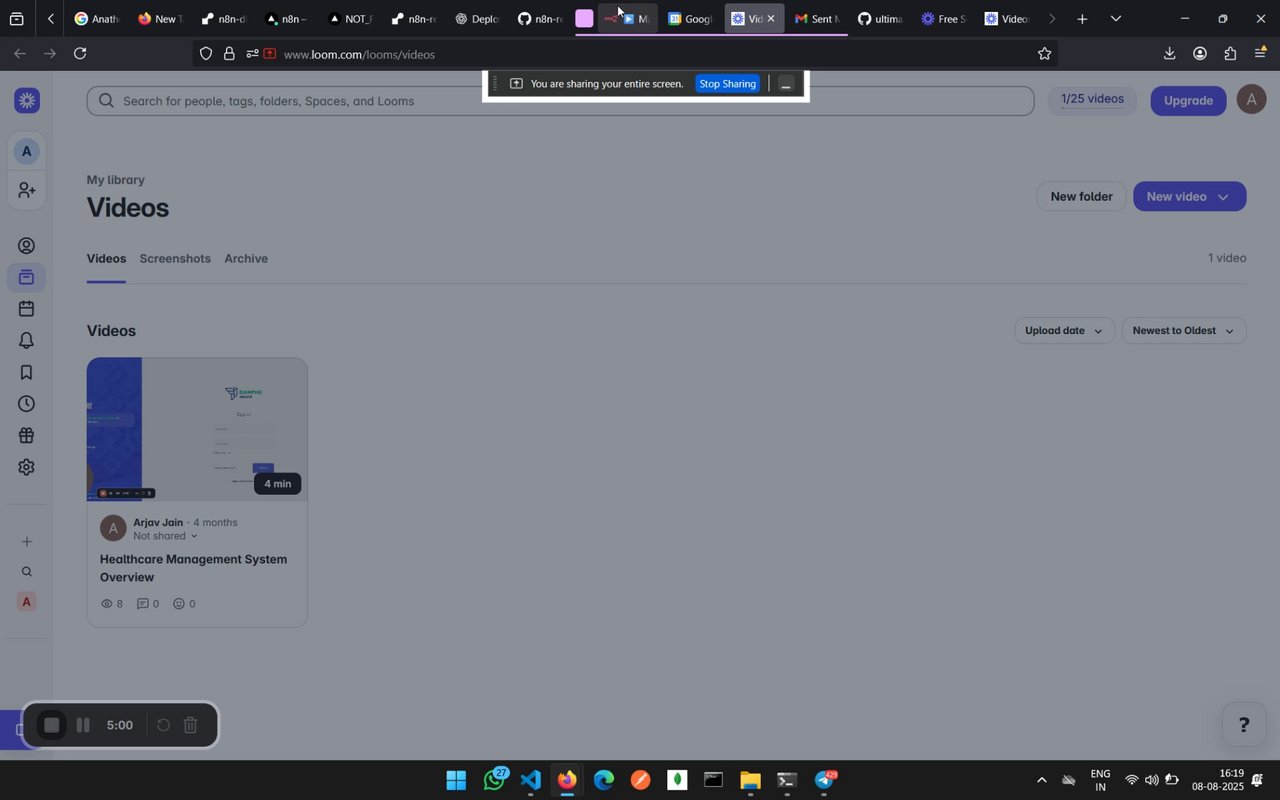
Task: Open notifications bell in Loom sidebar
Action: (27, 341)
